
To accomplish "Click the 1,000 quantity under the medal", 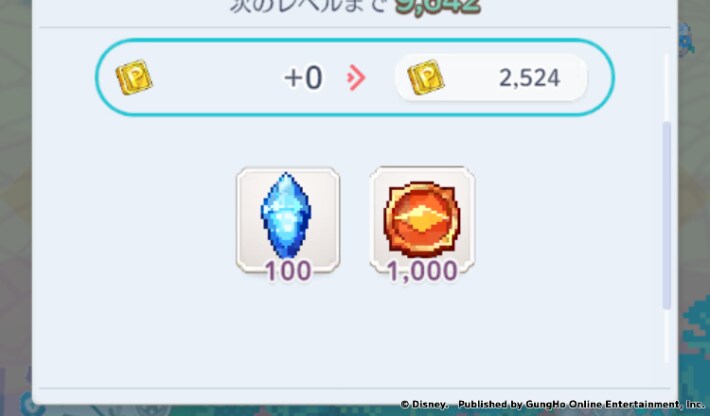I will (x=422, y=271).
